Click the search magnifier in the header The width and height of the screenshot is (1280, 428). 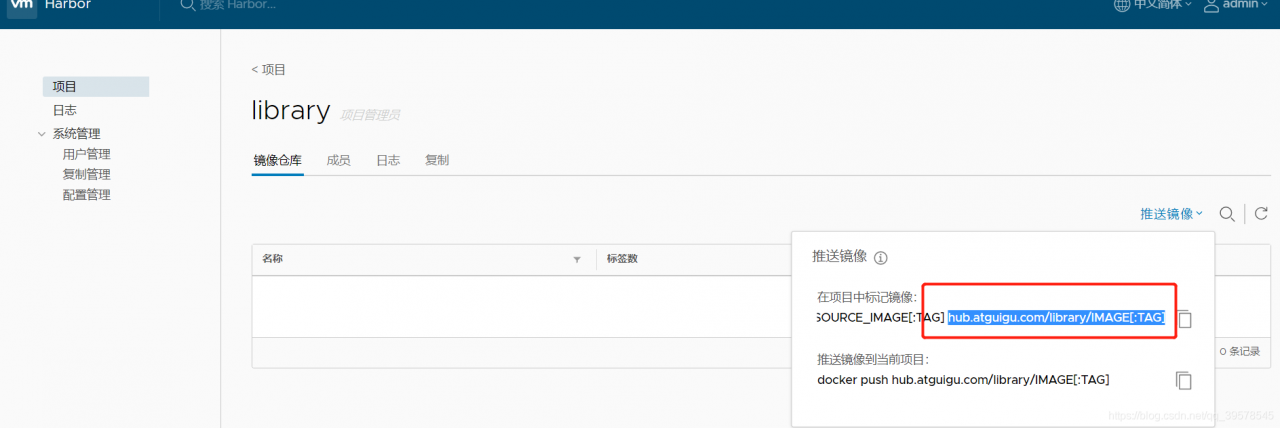[x=187, y=5]
